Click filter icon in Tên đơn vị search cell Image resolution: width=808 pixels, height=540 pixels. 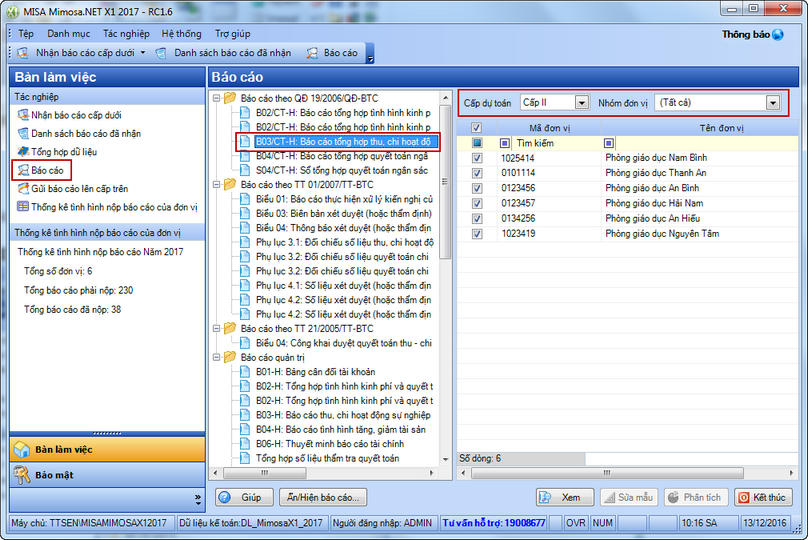[x=609, y=143]
